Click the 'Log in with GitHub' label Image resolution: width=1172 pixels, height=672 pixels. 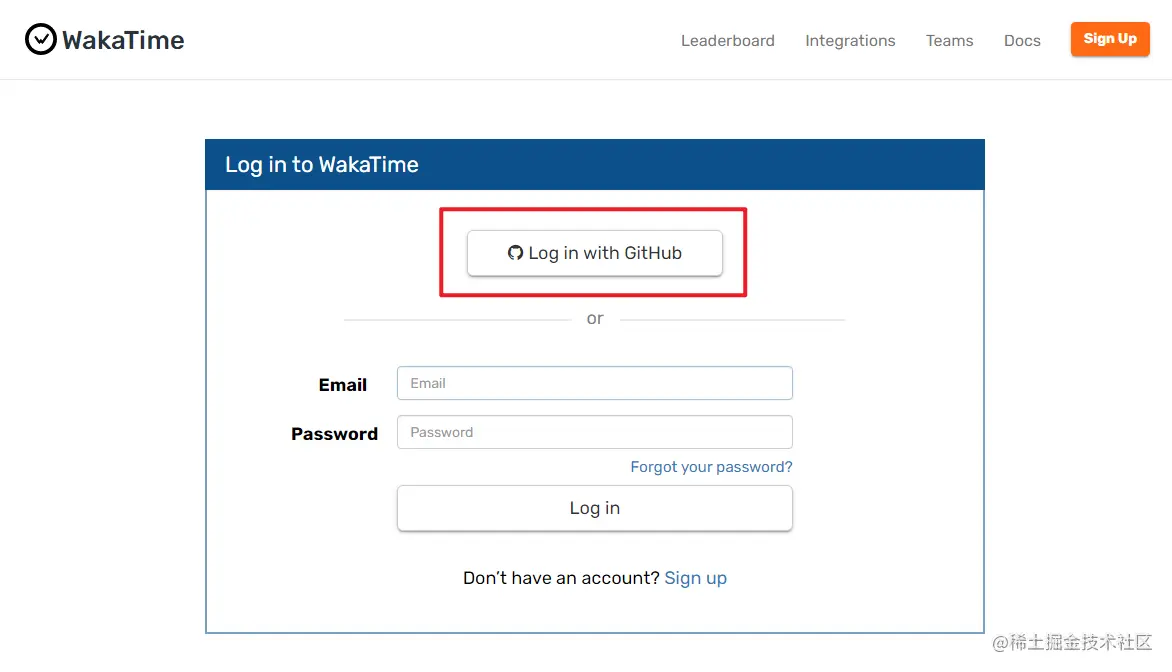(605, 253)
